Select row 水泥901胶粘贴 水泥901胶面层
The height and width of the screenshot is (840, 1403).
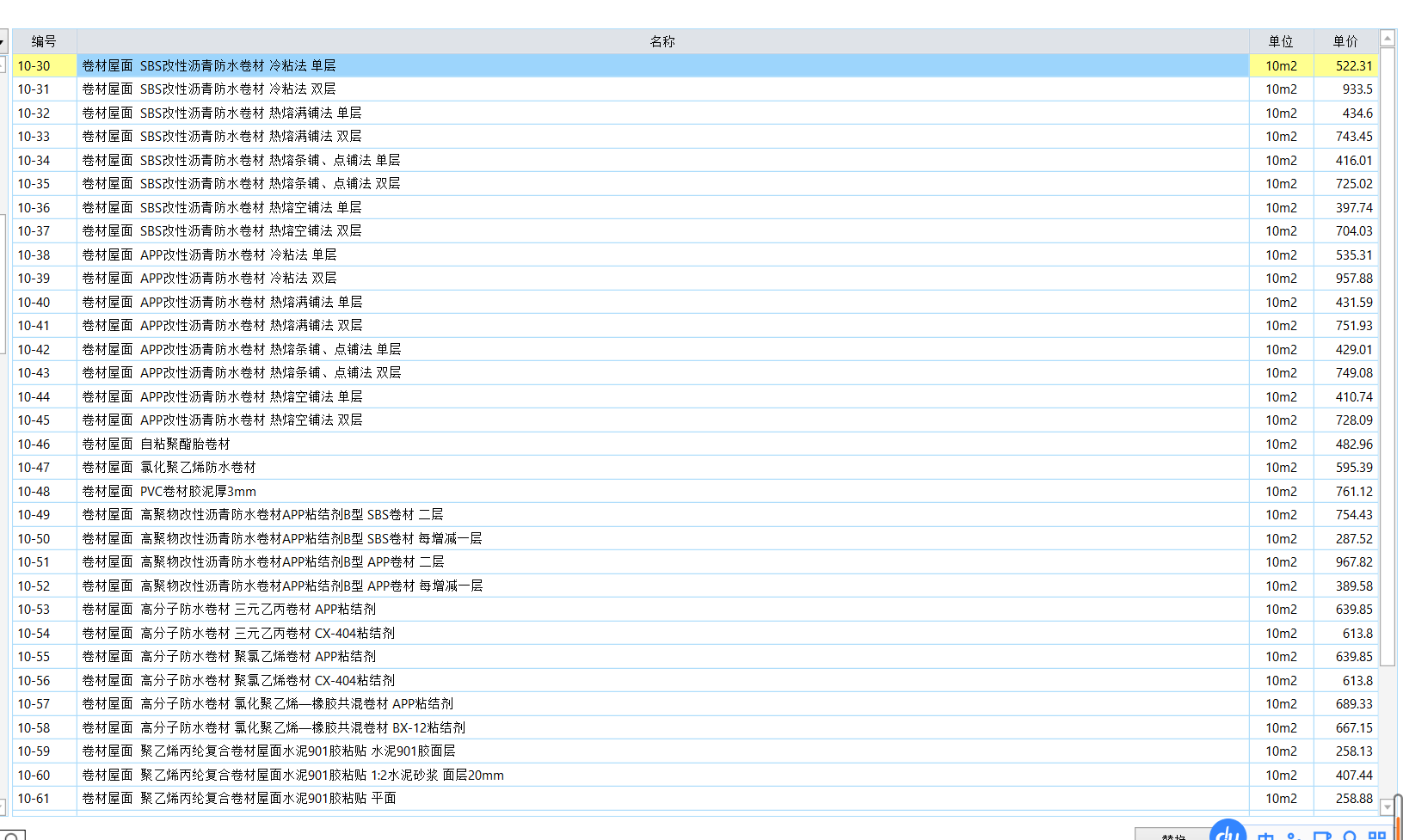(662, 751)
